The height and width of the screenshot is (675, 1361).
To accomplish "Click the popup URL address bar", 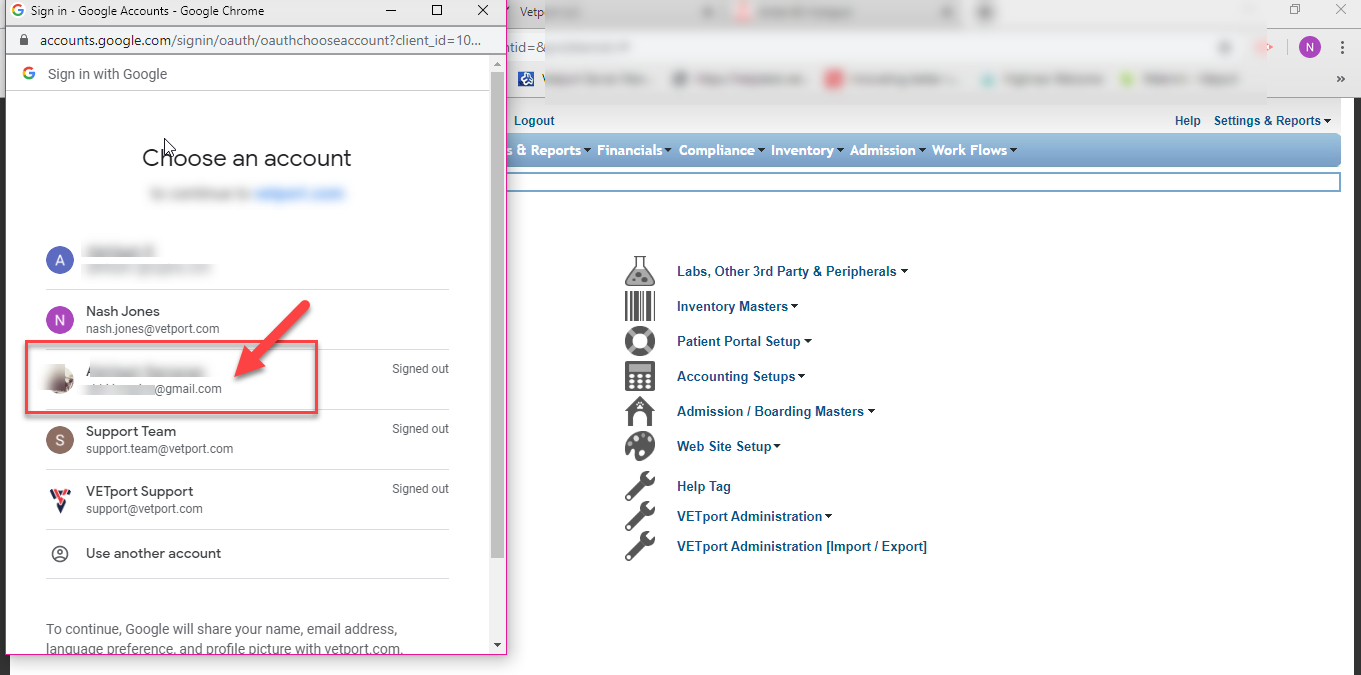I will click(x=260, y=41).
